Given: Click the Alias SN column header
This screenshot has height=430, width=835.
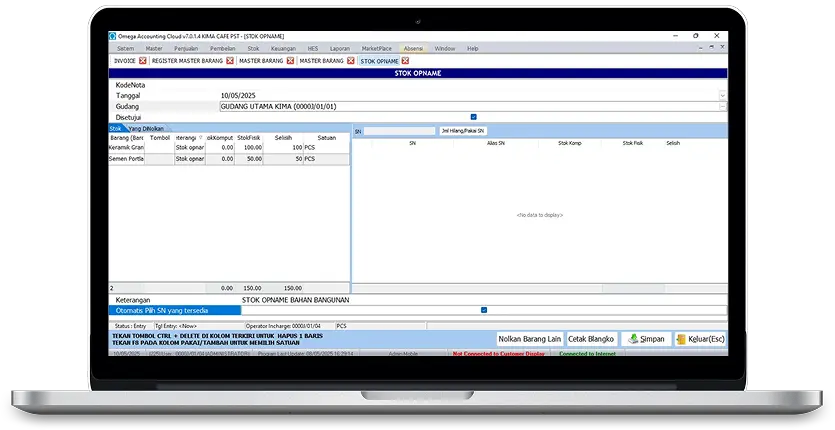Looking at the screenshot, I should click(496, 143).
